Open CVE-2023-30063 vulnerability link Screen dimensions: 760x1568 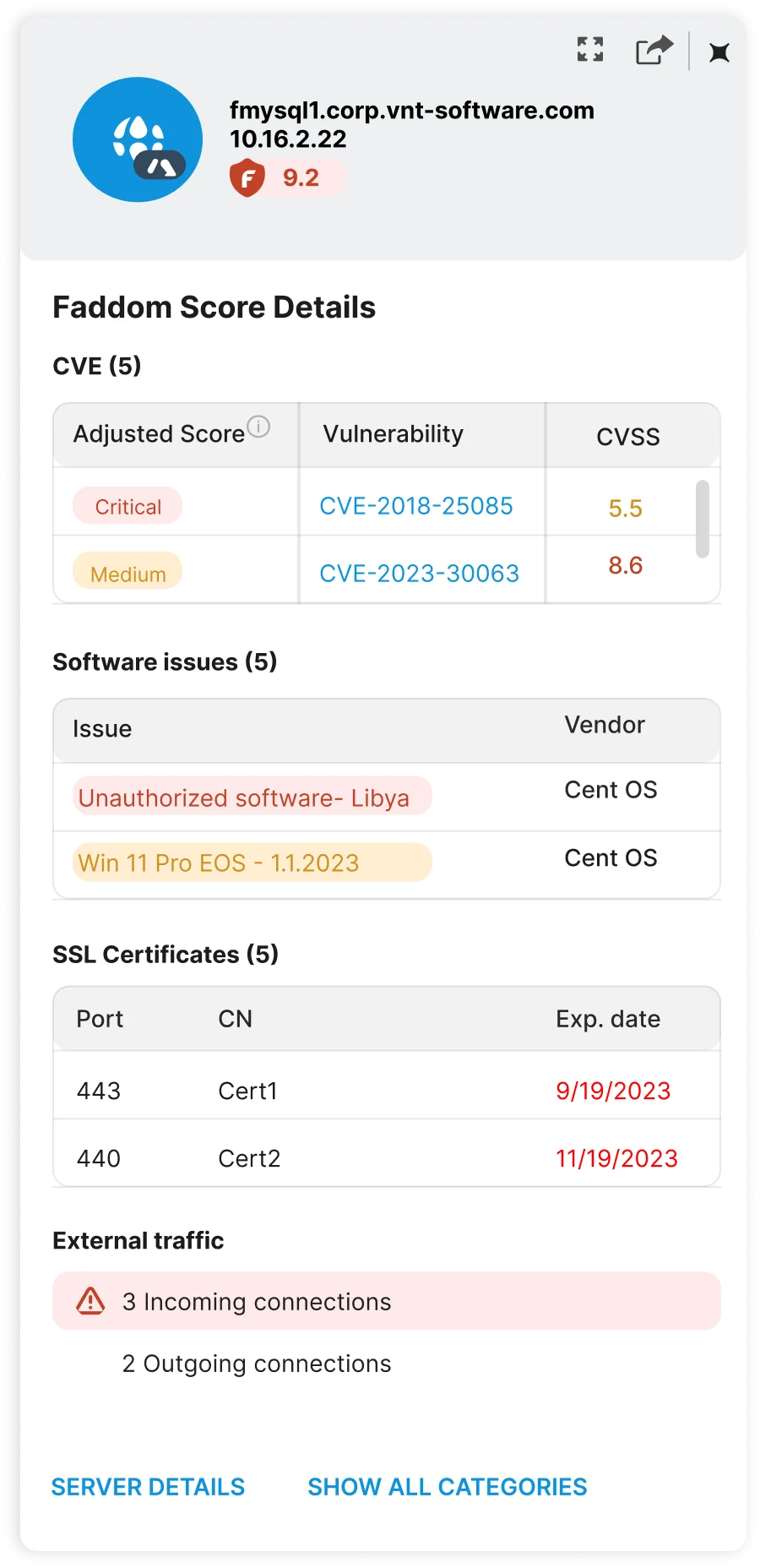(419, 574)
